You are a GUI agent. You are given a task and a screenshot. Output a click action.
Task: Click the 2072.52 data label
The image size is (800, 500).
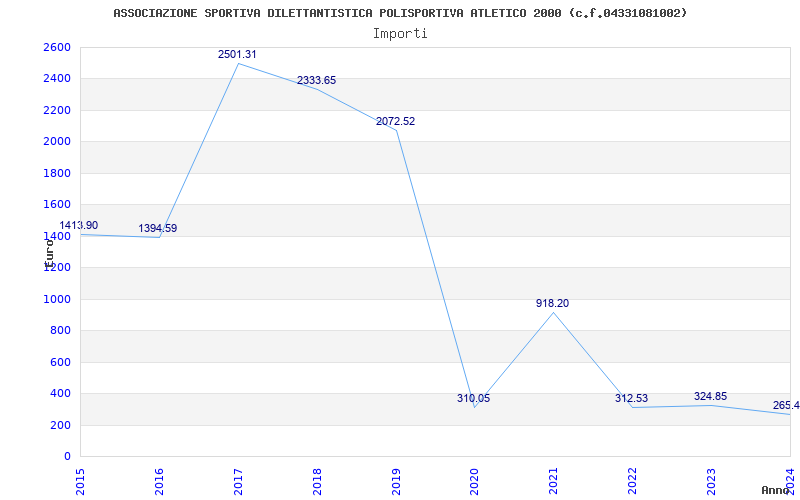click(395, 122)
